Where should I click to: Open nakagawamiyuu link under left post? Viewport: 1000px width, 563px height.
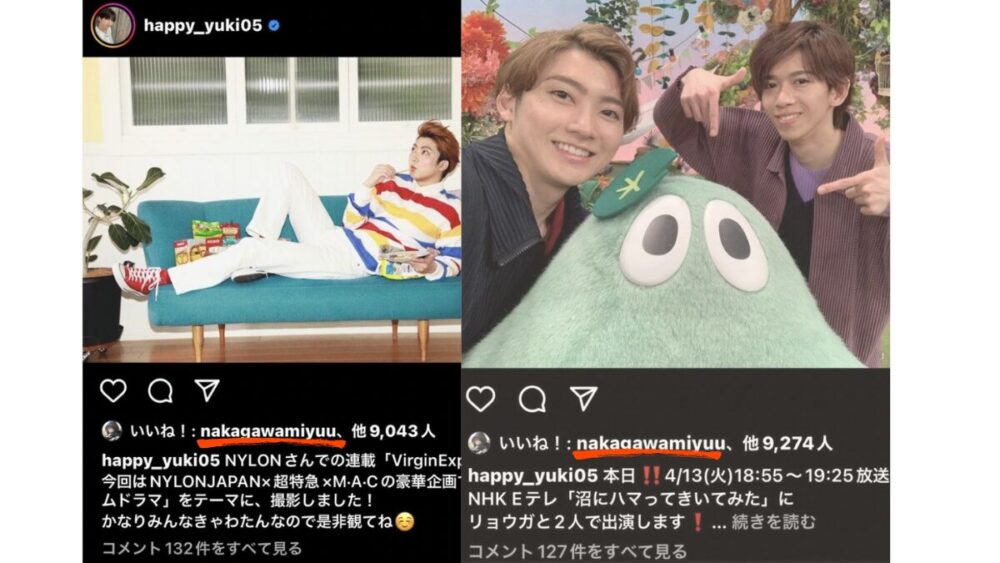click(268, 432)
